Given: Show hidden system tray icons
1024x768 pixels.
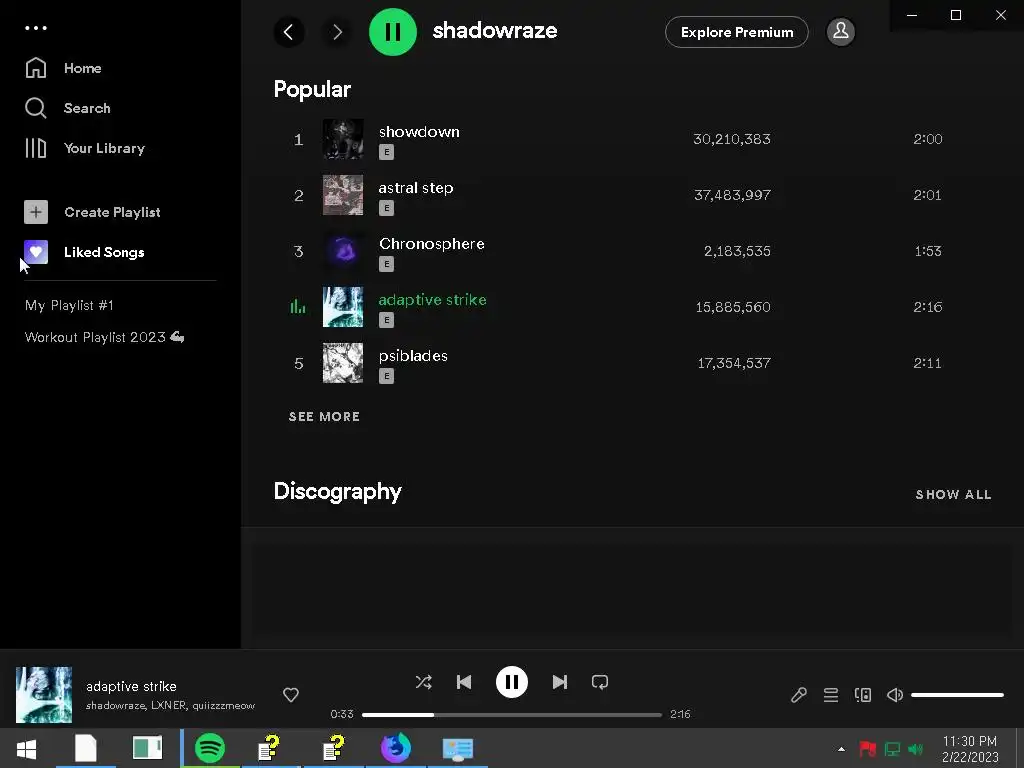Looking at the screenshot, I should click(841, 749).
